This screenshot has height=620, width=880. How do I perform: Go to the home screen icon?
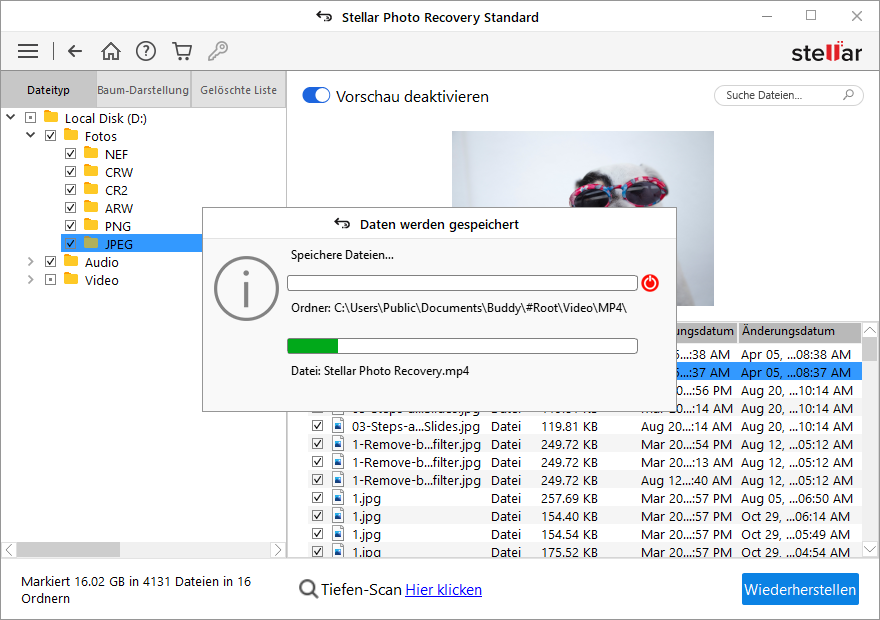pos(111,51)
